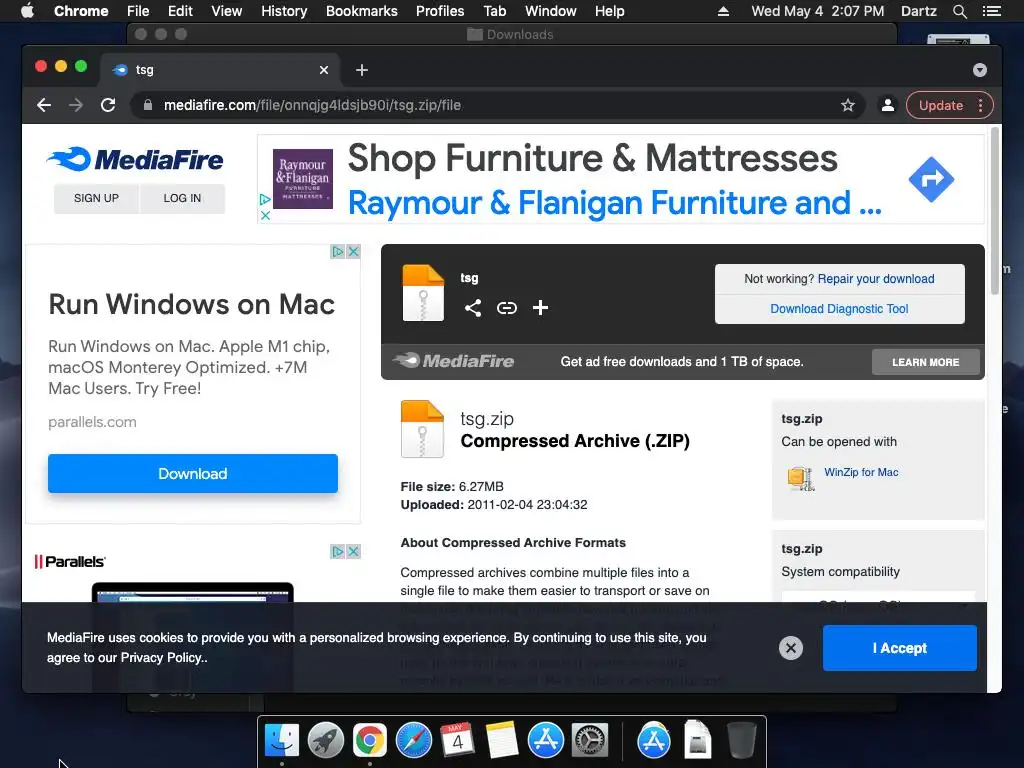Open the Chrome three-dot menu

pyautogui.click(x=980, y=105)
